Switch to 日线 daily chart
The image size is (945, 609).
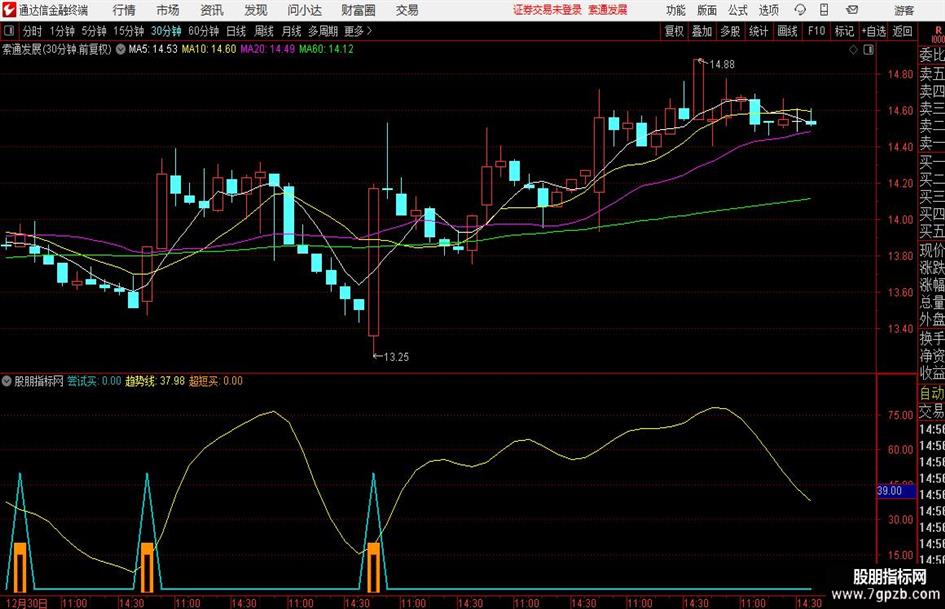[236, 31]
